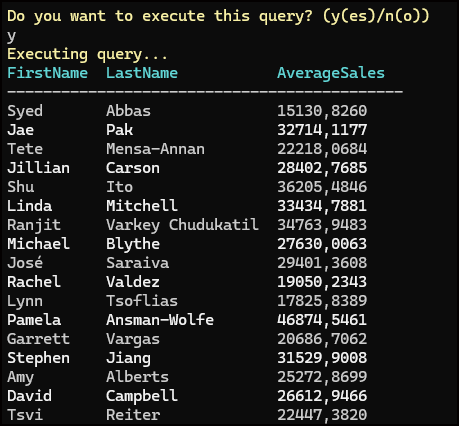Click last name 'Ansman-Wolfe'
The width and height of the screenshot is (459, 426).
point(160,320)
